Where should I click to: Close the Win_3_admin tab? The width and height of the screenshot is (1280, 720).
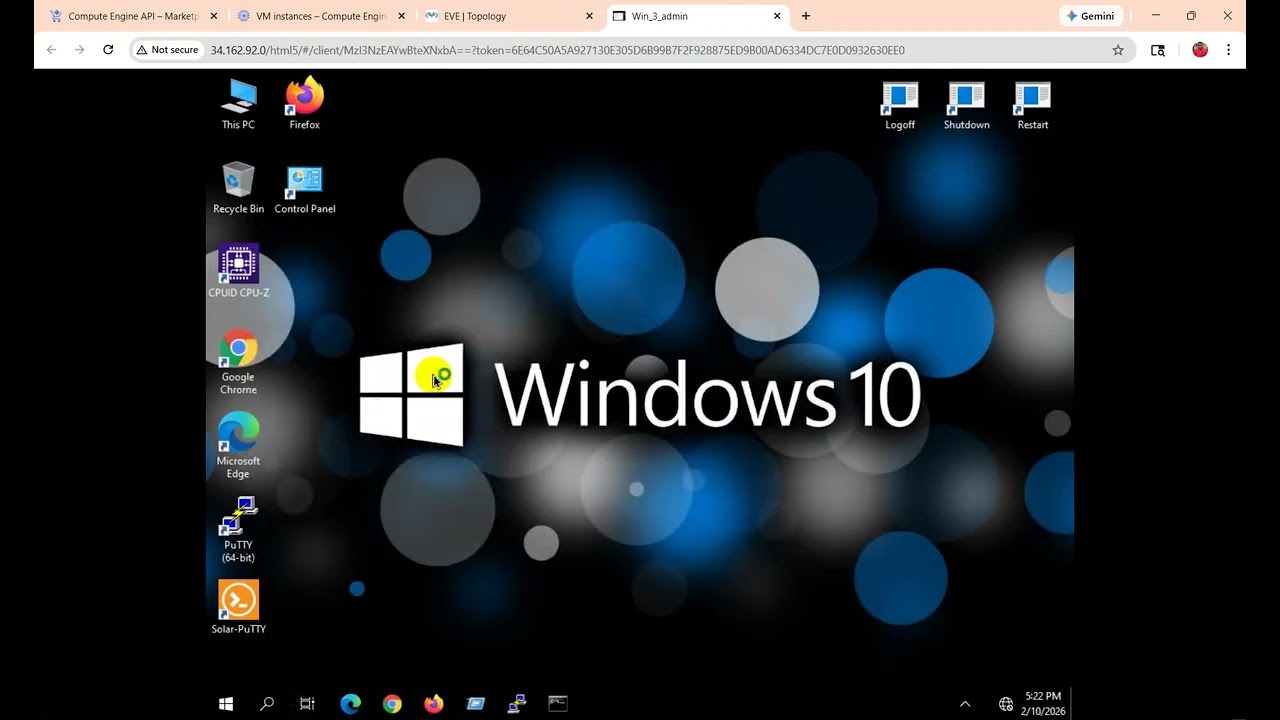tap(777, 16)
